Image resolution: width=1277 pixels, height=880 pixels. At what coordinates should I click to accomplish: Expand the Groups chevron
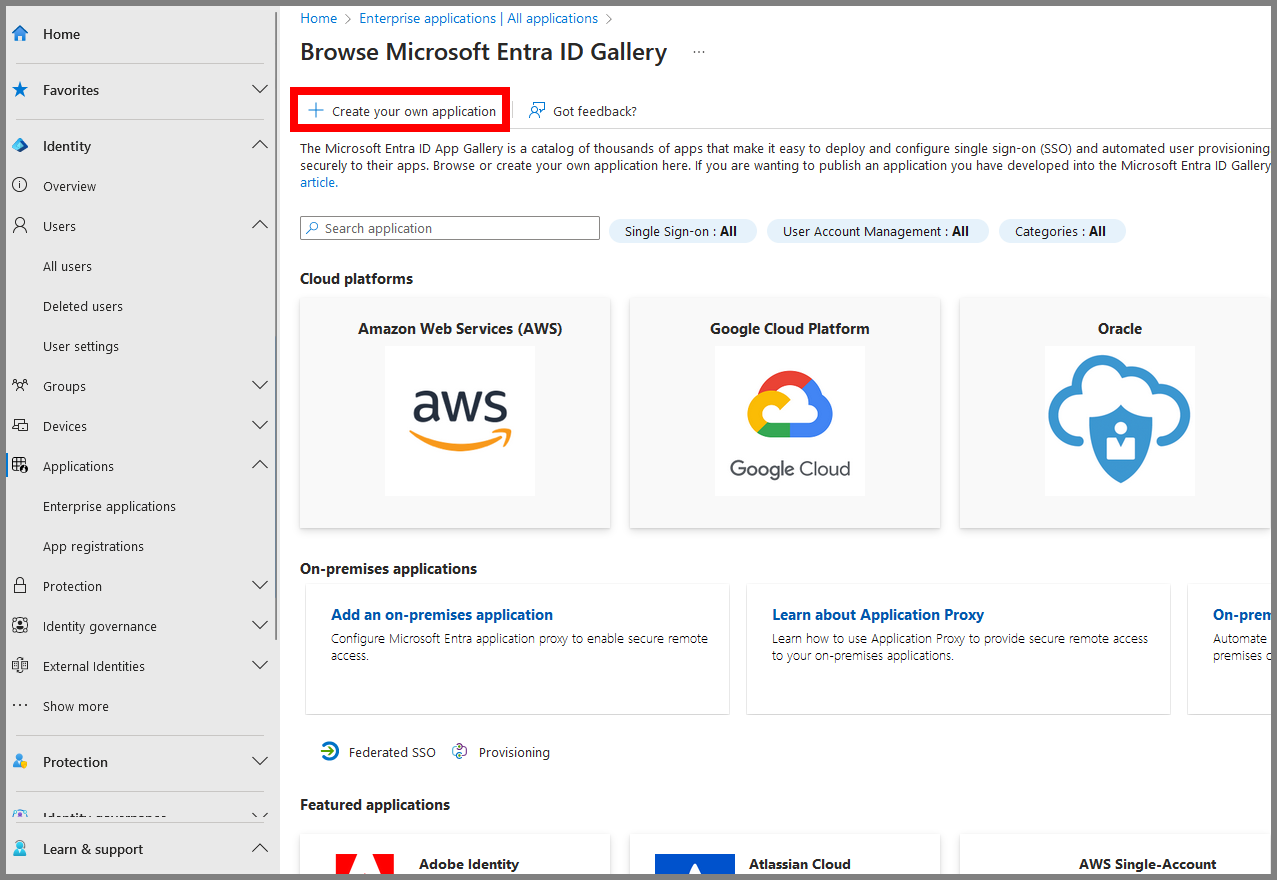tap(260, 386)
